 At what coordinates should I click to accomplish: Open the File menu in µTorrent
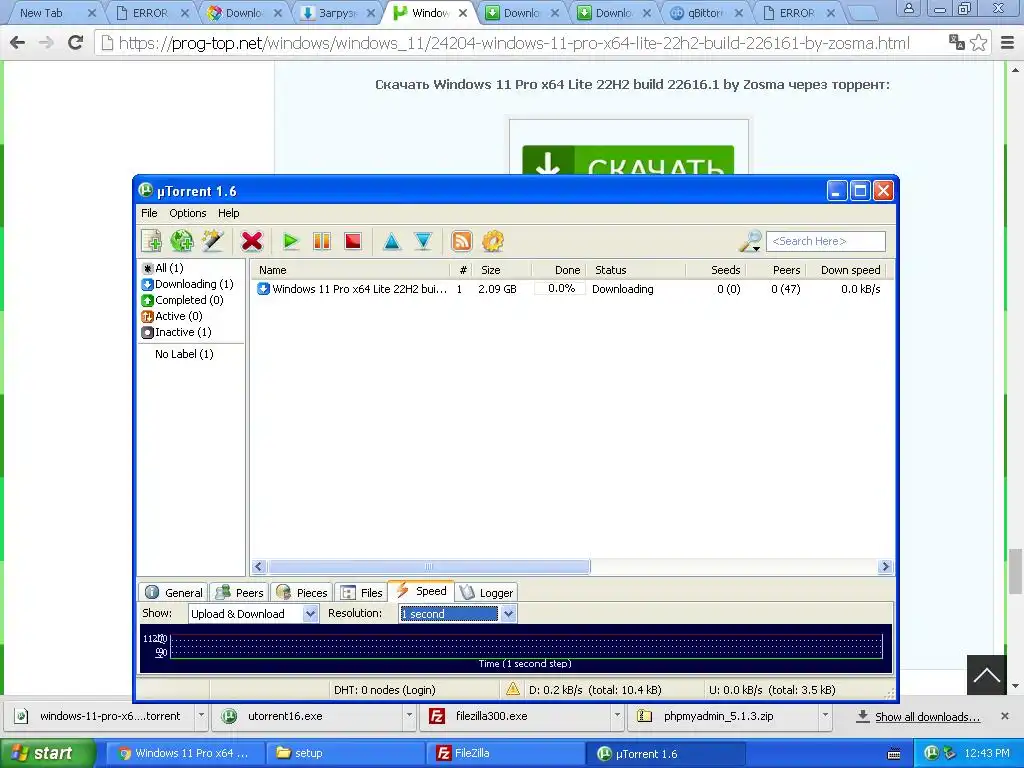149,213
